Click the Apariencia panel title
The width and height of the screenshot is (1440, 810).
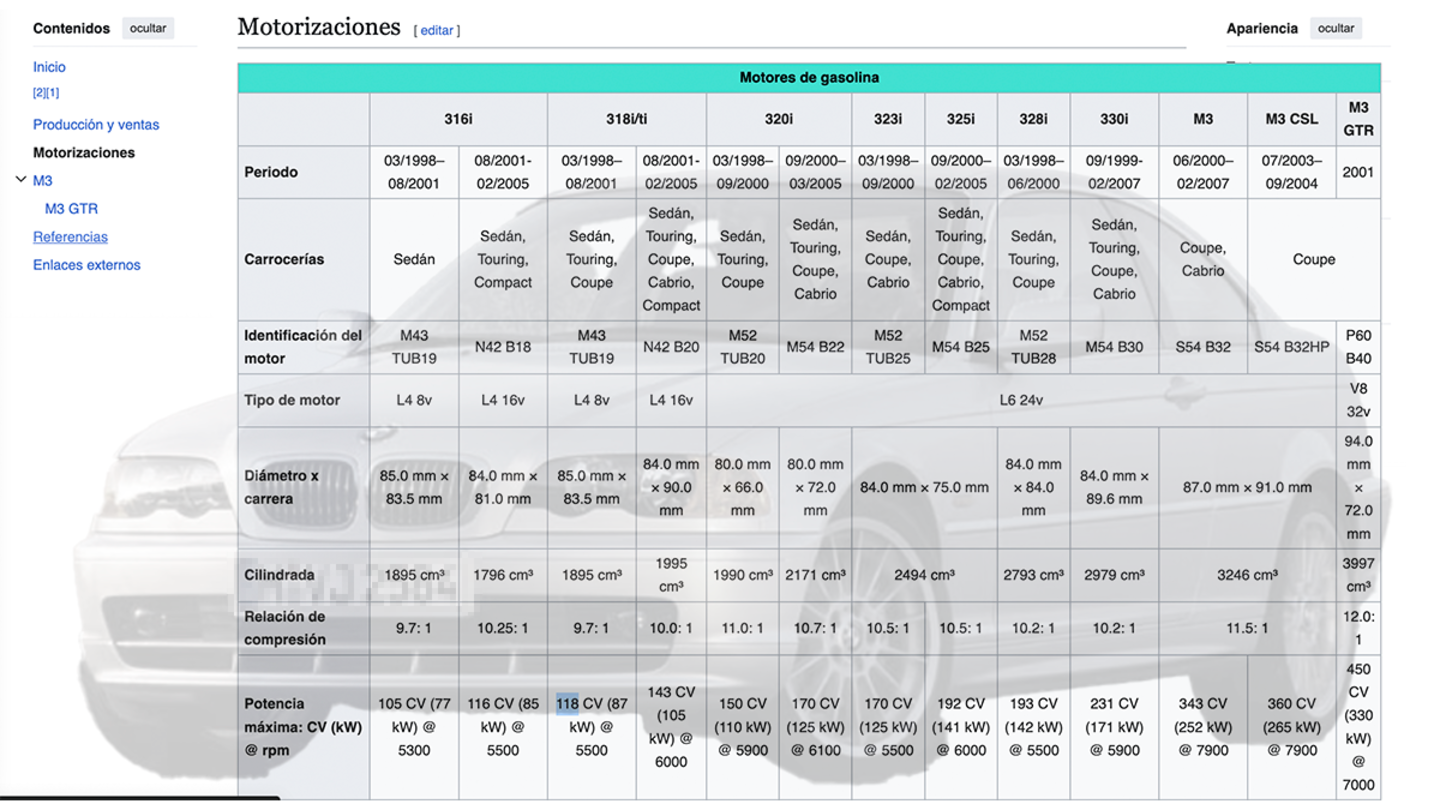point(1262,28)
